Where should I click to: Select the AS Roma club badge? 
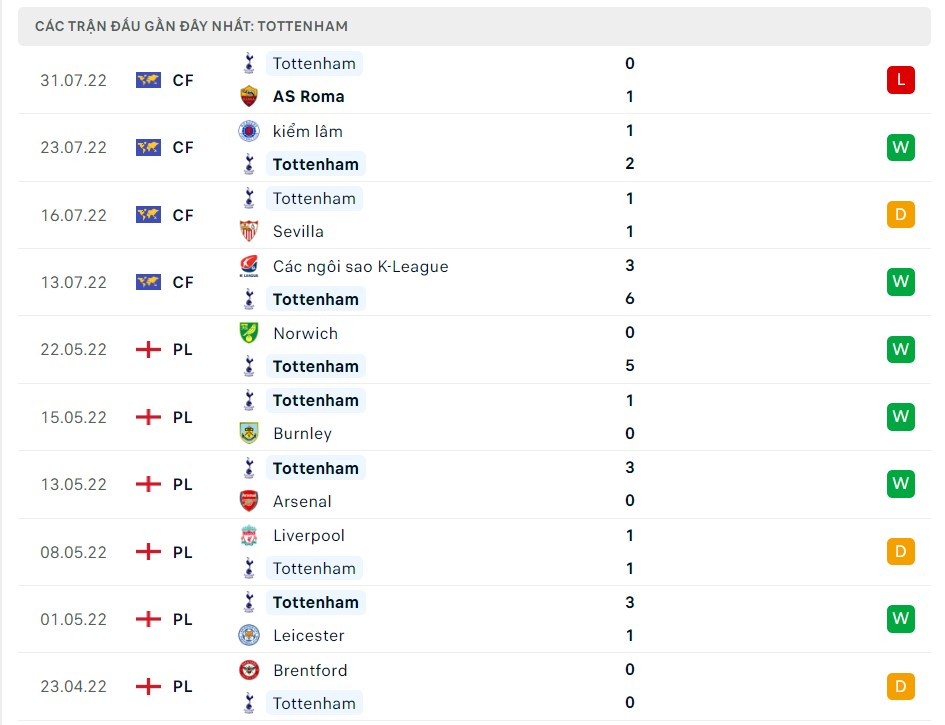click(250, 96)
